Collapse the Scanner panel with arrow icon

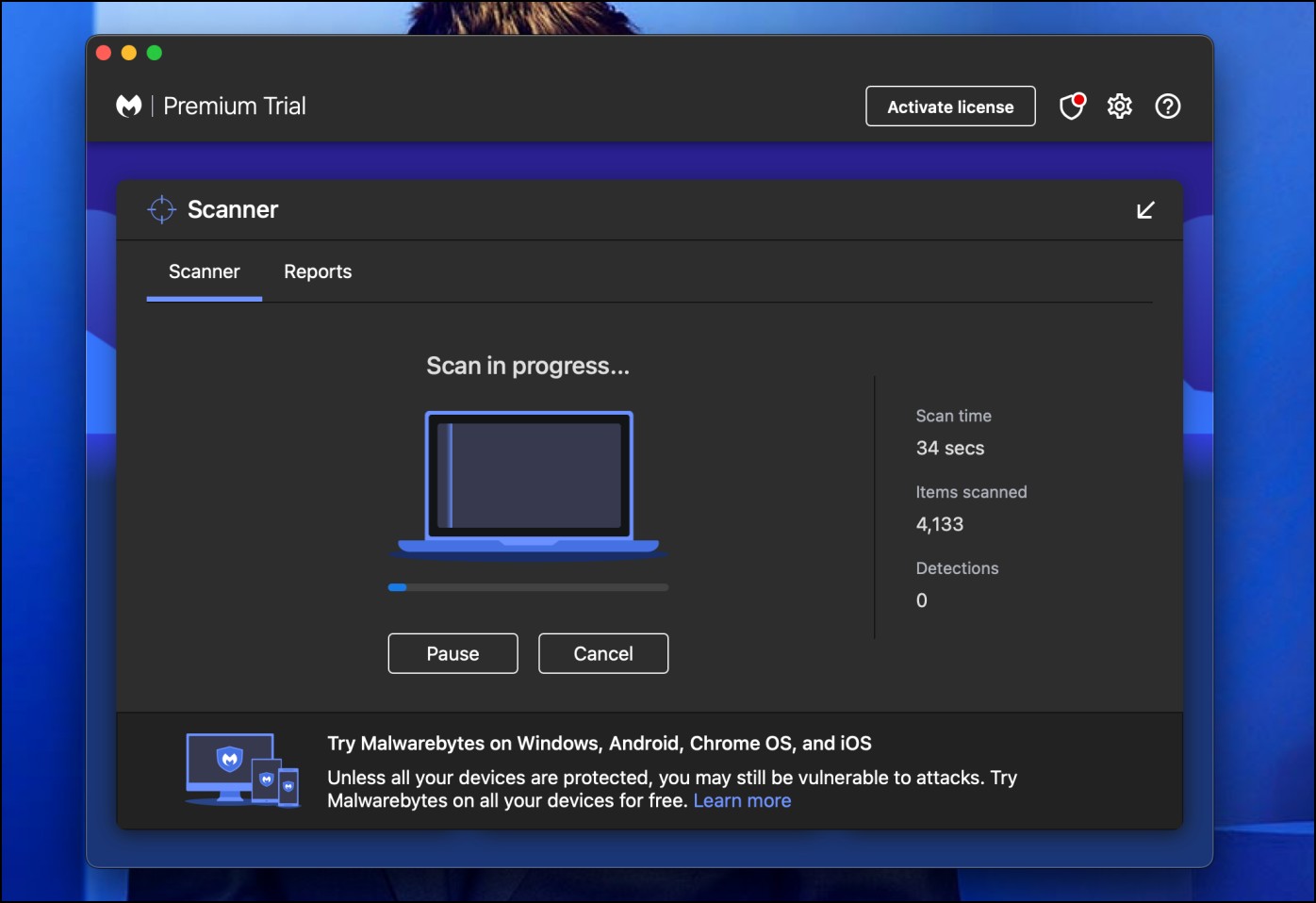(x=1145, y=210)
